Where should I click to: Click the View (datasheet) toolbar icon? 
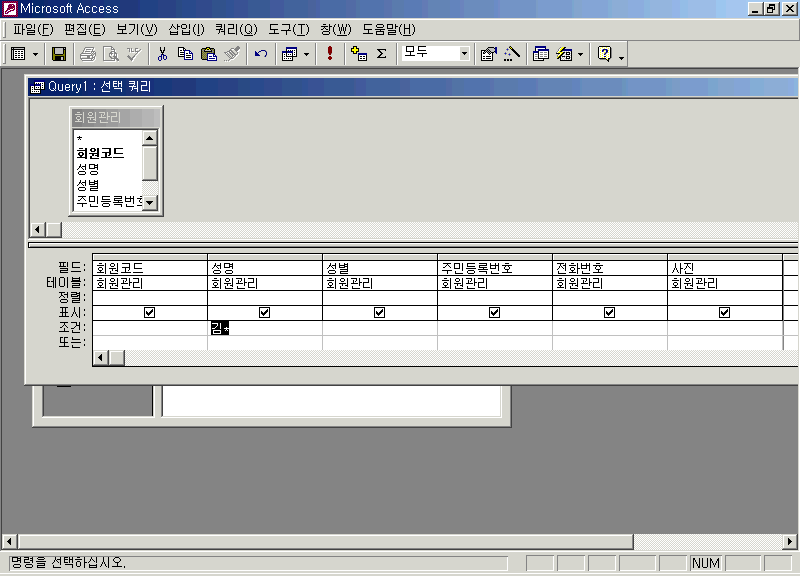[18, 54]
